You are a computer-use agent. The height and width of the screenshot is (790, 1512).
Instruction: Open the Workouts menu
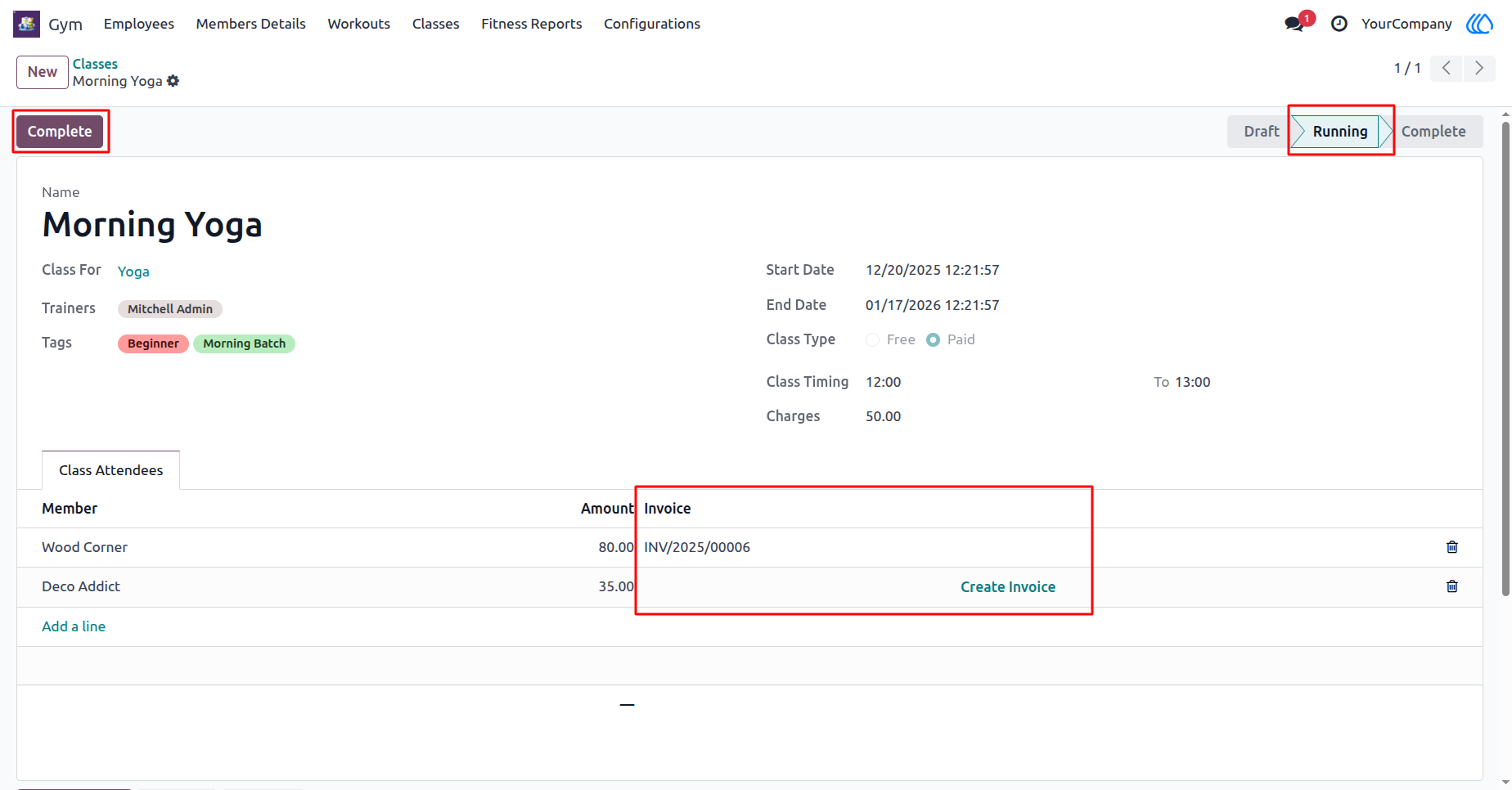[359, 24]
